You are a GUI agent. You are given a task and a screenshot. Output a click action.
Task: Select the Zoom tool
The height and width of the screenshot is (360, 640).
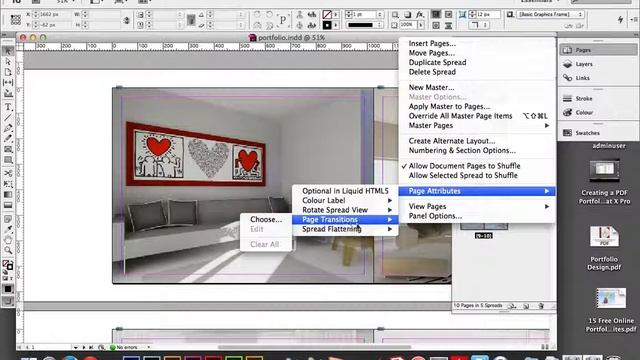pyautogui.click(x=8, y=251)
